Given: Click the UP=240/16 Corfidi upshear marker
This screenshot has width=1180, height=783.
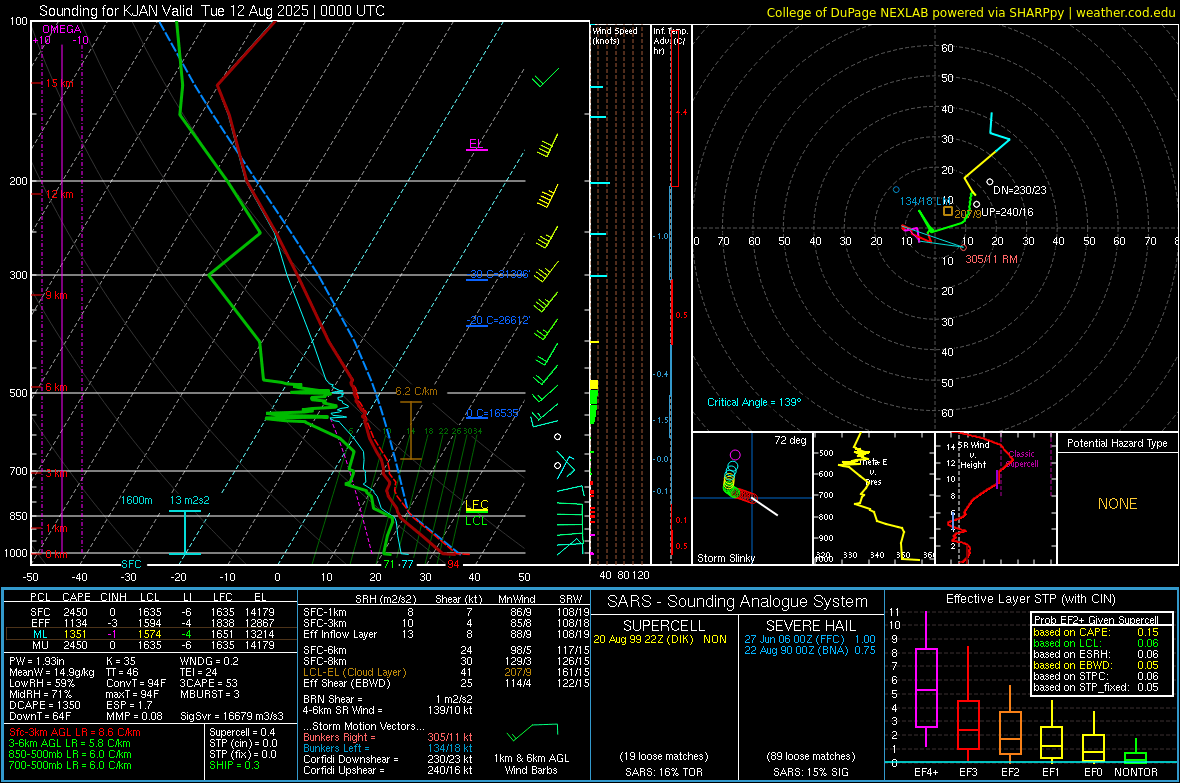Looking at the screenshot, I should [1007, 212].
